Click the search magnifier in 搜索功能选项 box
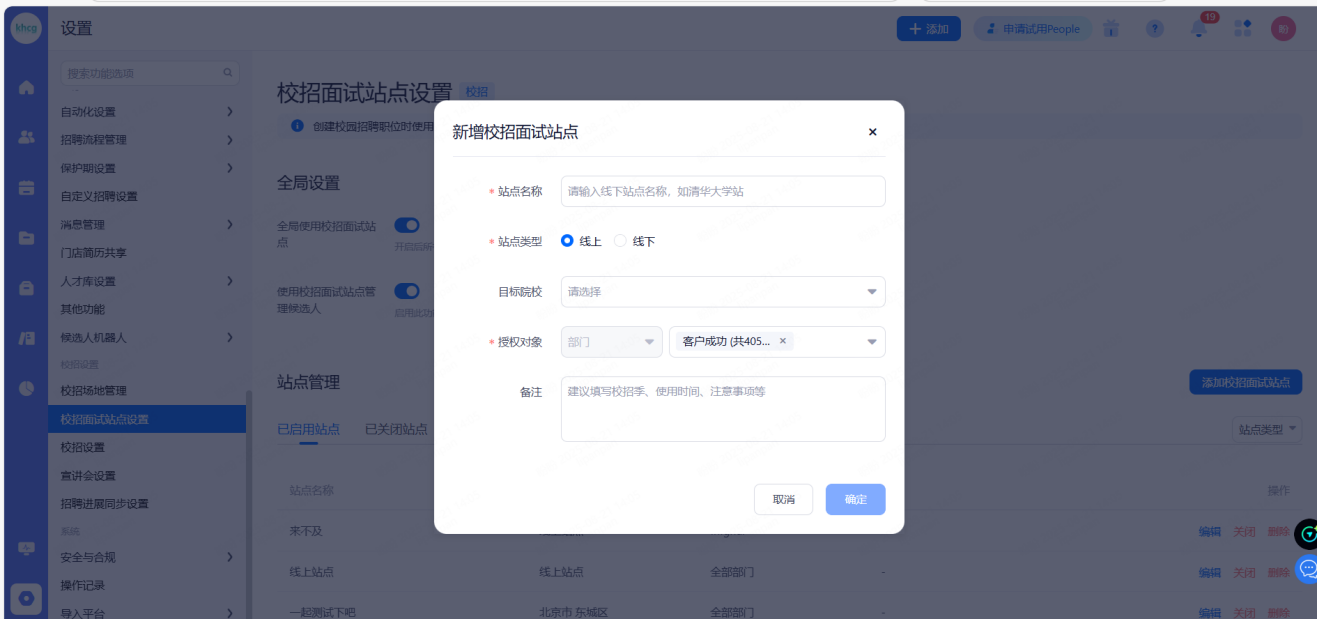Screen dimensions: 1317x619 [x=228, y=73]
